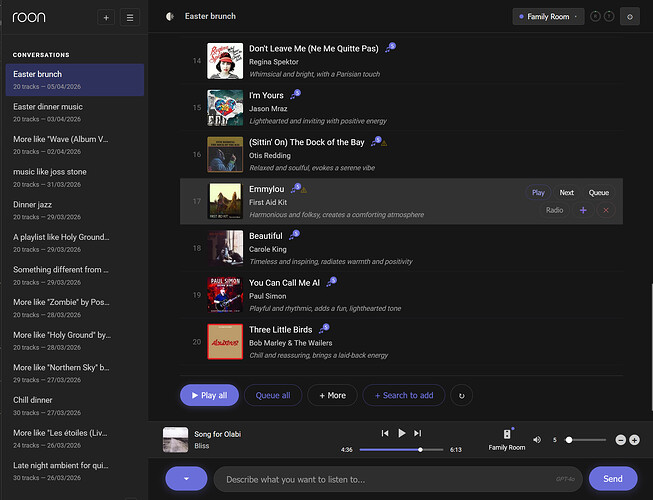Click the music note badge next to Don't Leave Me
This screenshot has height=500, width=653.
pos(390,47)
